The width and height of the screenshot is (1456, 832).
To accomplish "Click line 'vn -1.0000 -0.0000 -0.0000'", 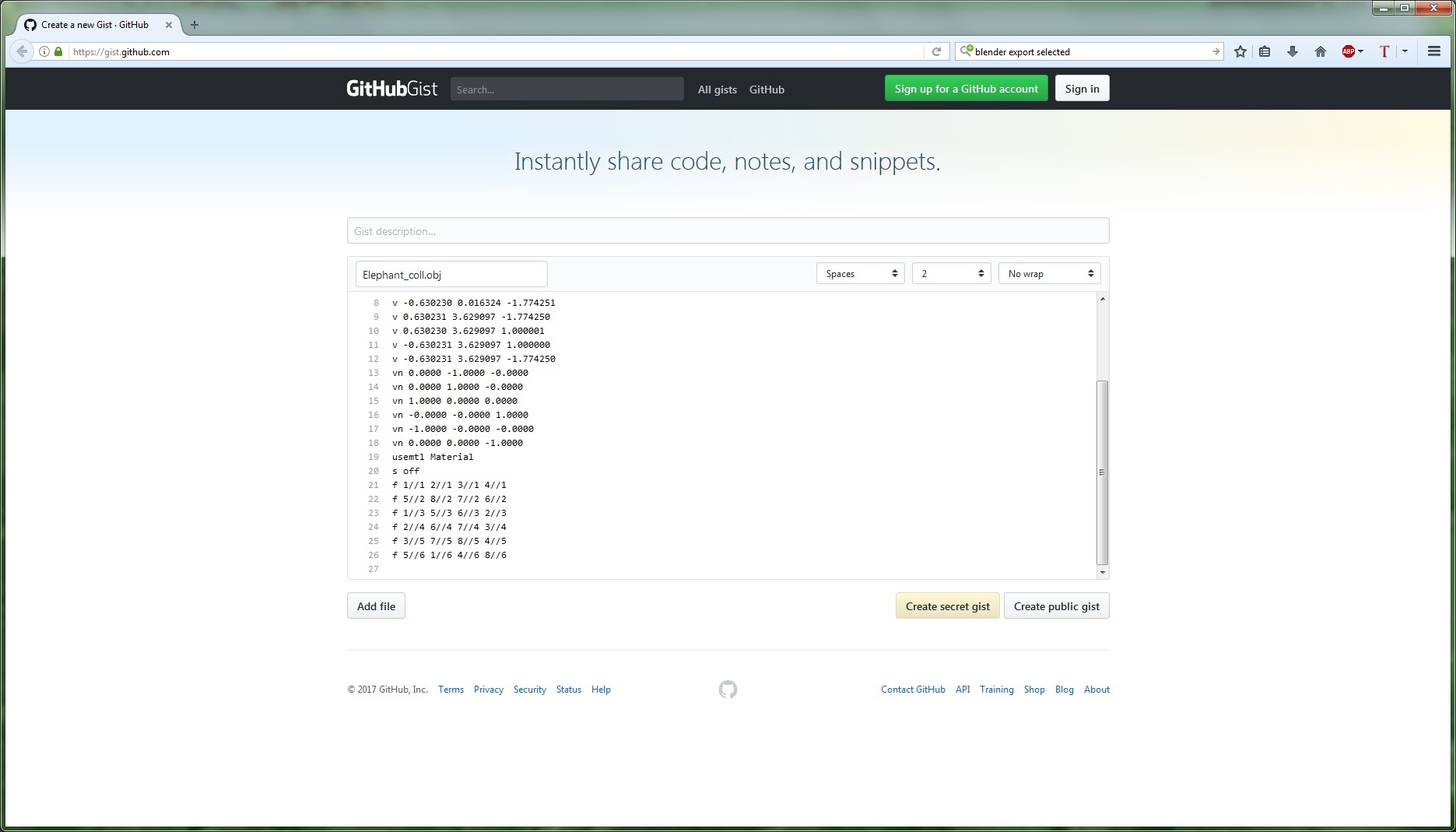I will click(463, 429).
